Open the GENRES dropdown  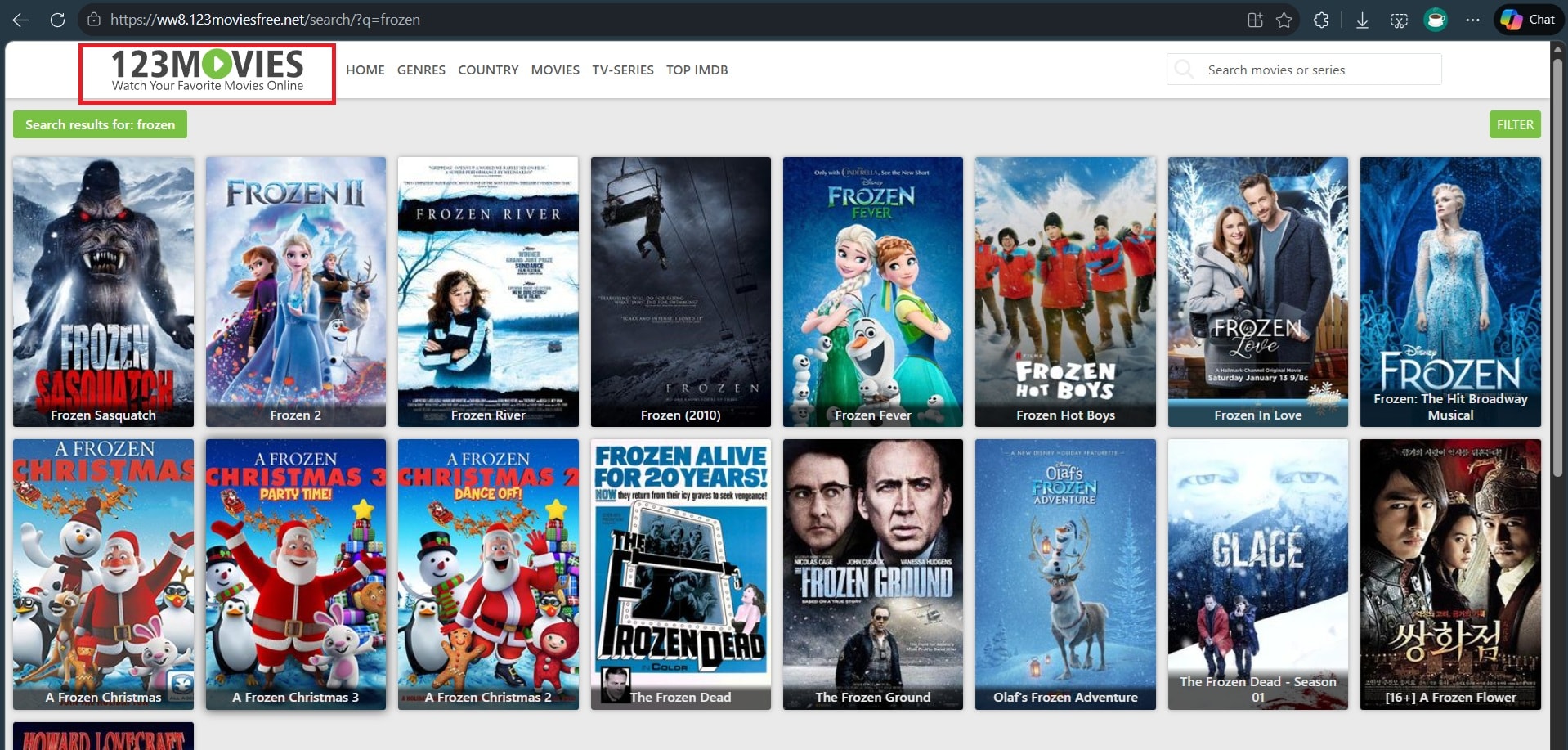tap(421, 70)
